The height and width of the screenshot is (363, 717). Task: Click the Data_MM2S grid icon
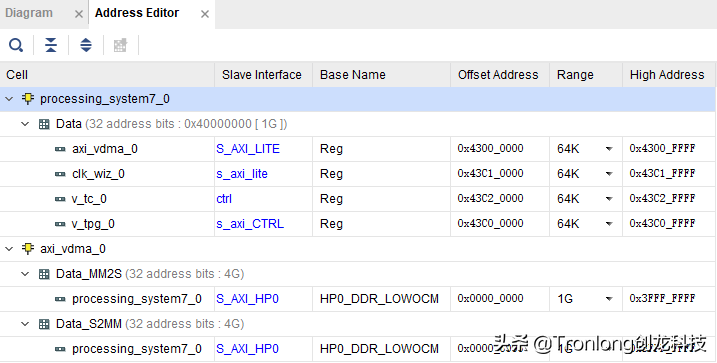coord(44,274)
